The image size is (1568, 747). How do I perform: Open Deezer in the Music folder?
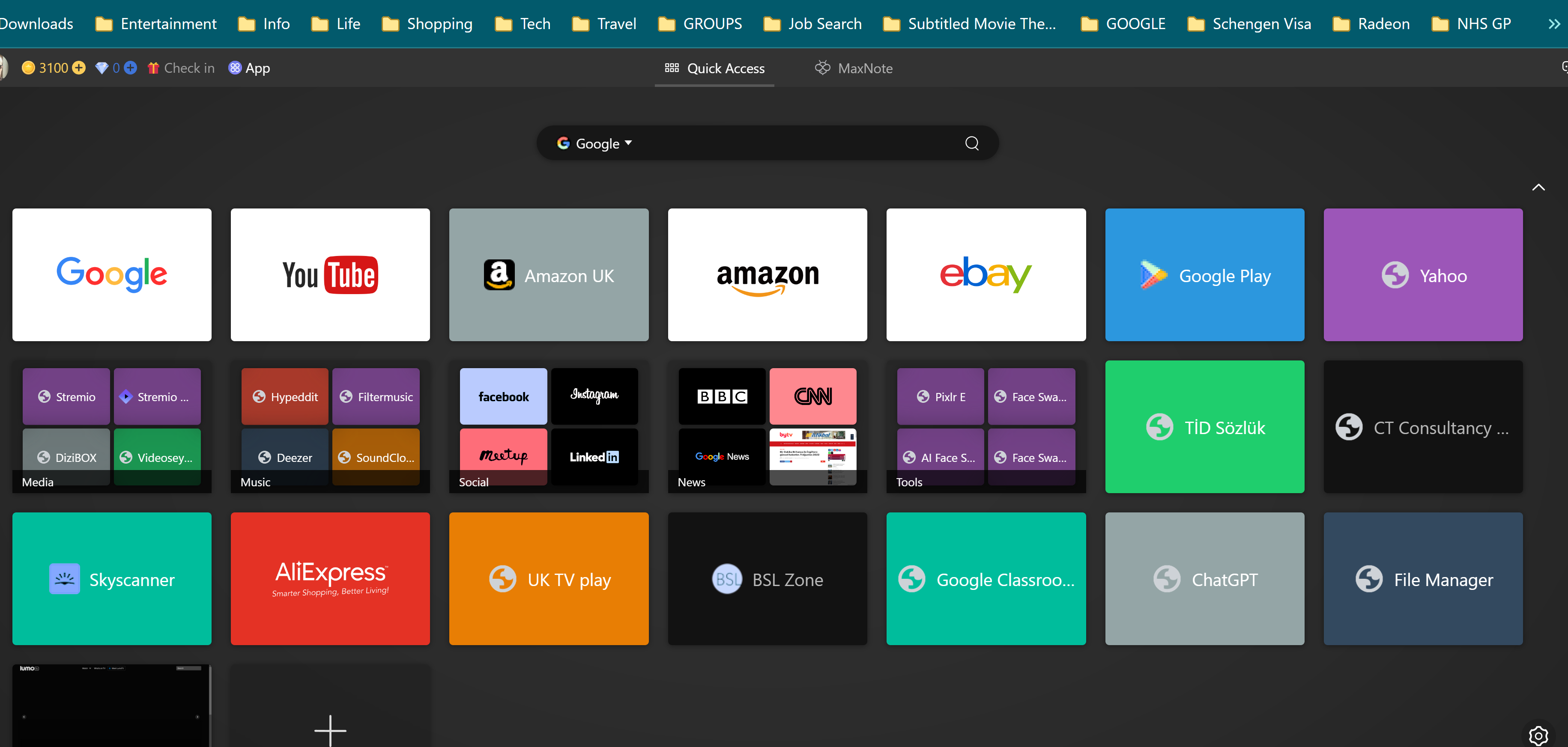pyautogui.click(x=285, y=456)
